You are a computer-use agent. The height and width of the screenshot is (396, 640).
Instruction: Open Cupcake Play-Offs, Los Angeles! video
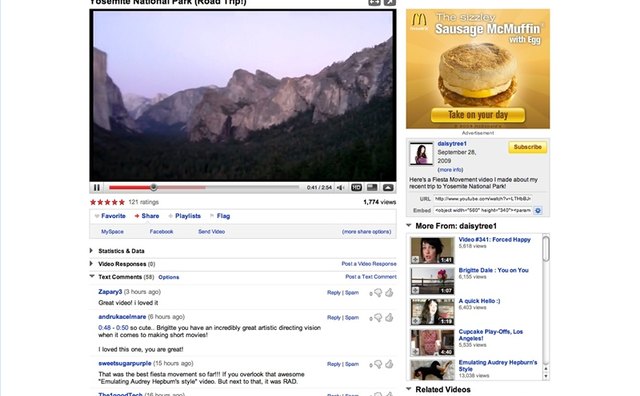point(491,335)
